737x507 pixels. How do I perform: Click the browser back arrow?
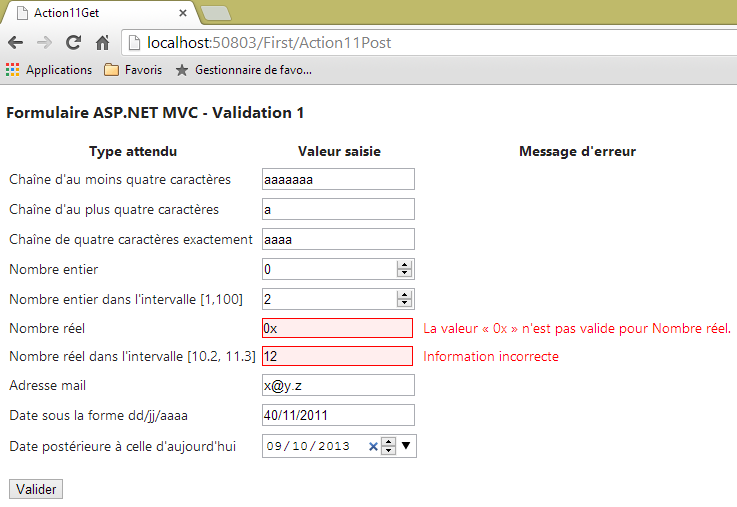pos(16,43)
